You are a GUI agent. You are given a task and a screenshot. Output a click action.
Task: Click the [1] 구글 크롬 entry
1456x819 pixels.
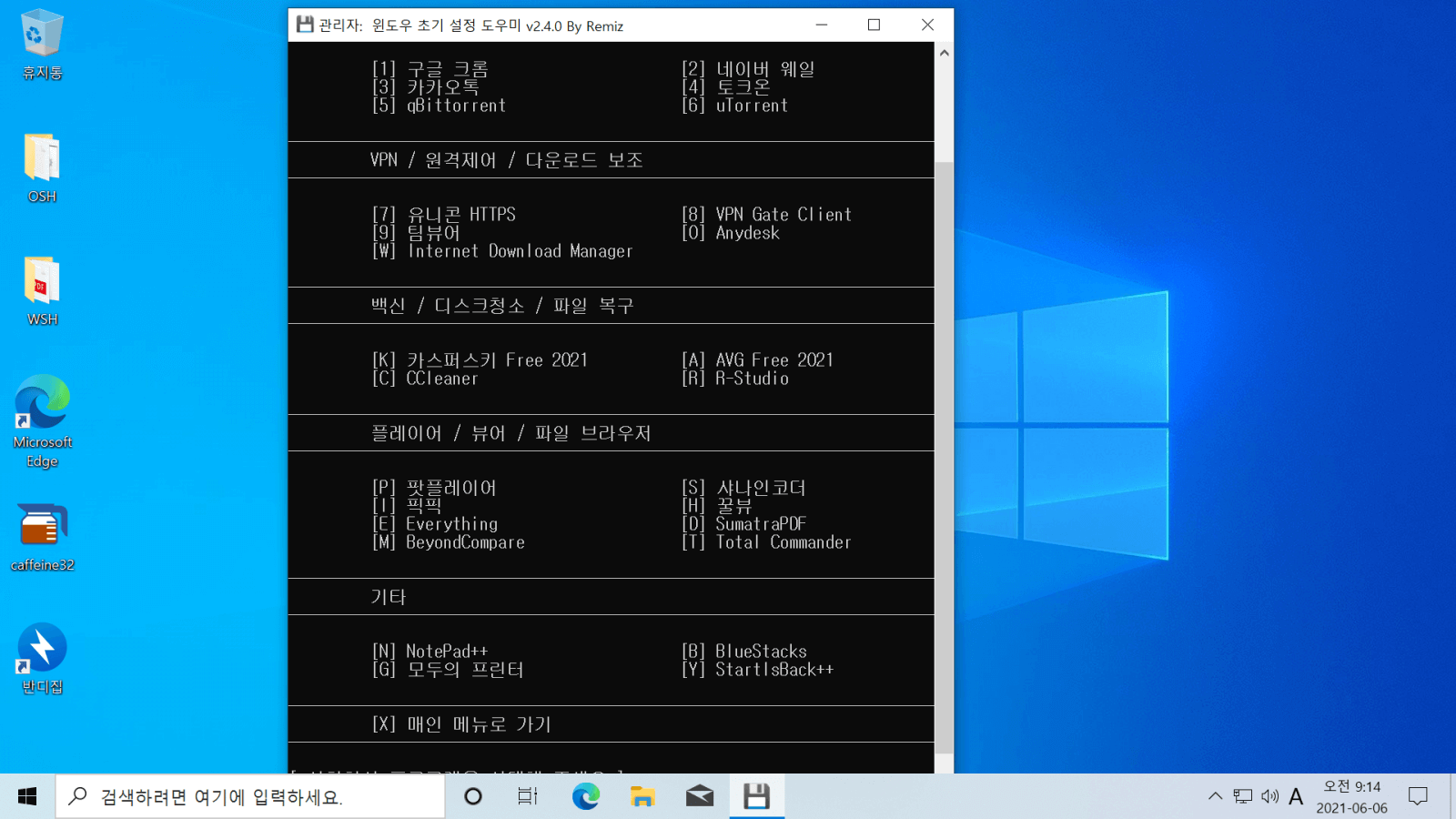pos(430,69)
